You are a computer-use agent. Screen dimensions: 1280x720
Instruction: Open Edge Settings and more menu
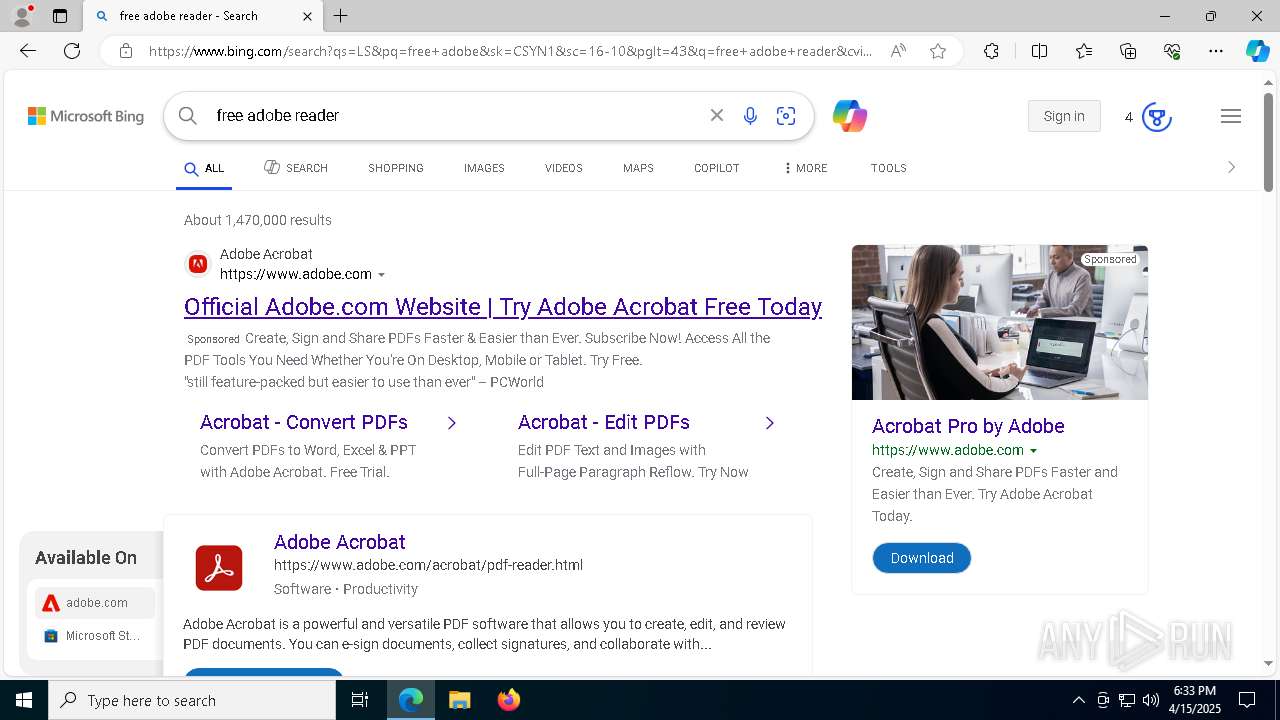(x=1216, y=51)
